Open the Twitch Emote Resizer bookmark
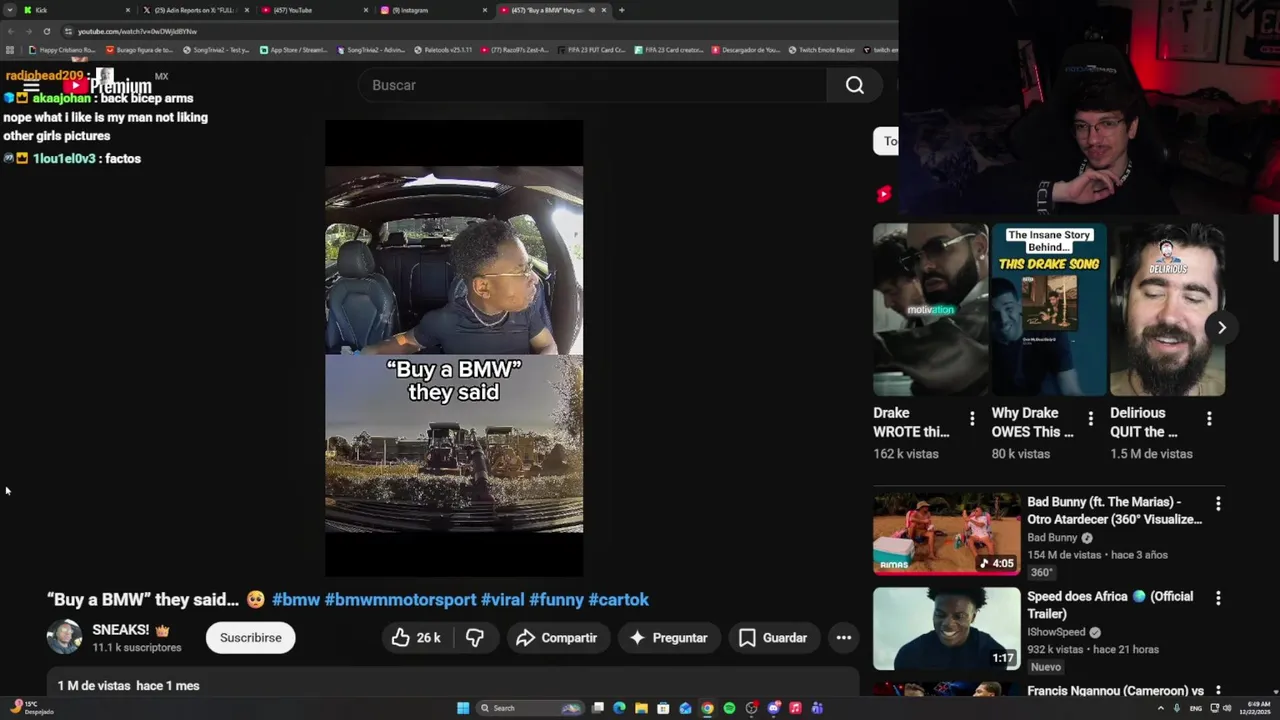The image size is (1280, 720). tap(822, 50)
